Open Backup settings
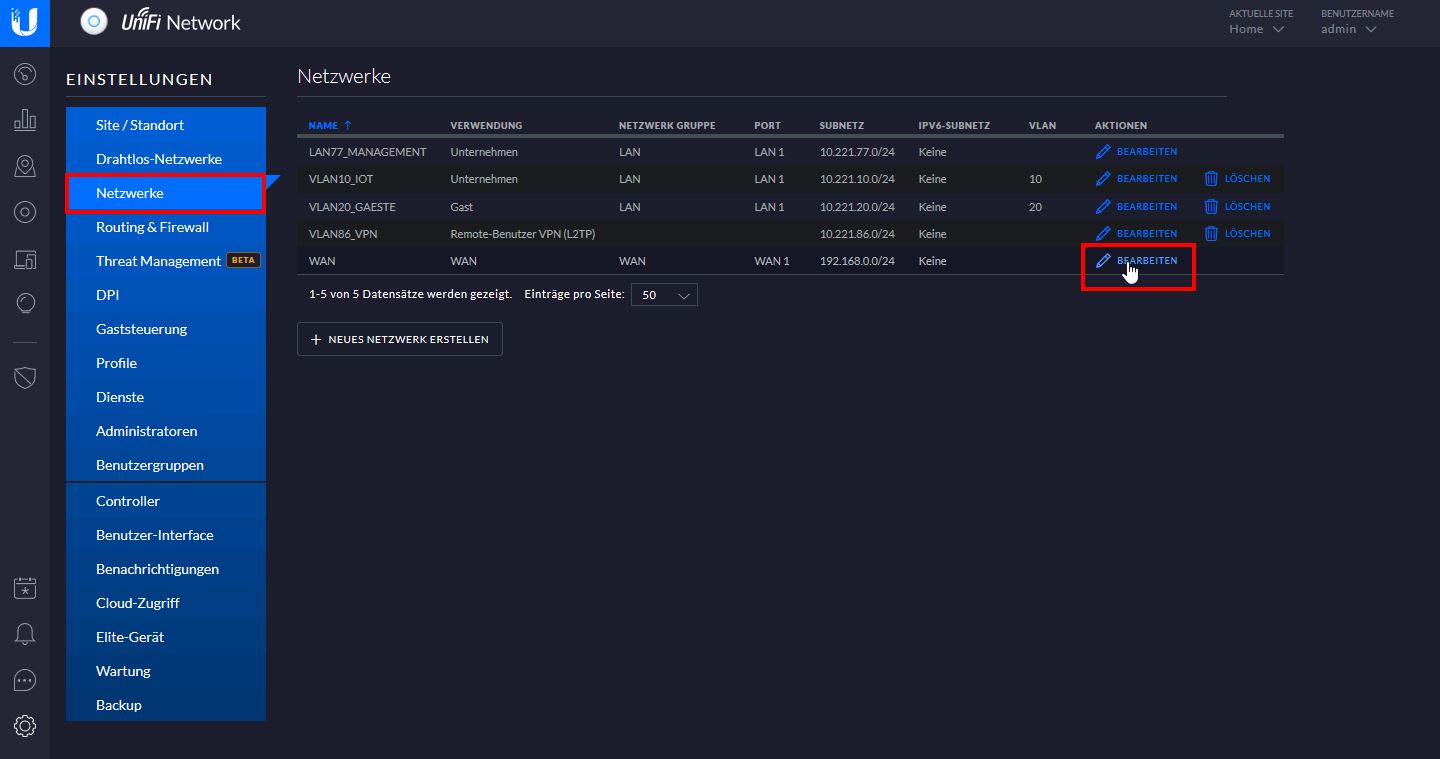The height and width of the screenshot is (759, 1440). point(166,705)
